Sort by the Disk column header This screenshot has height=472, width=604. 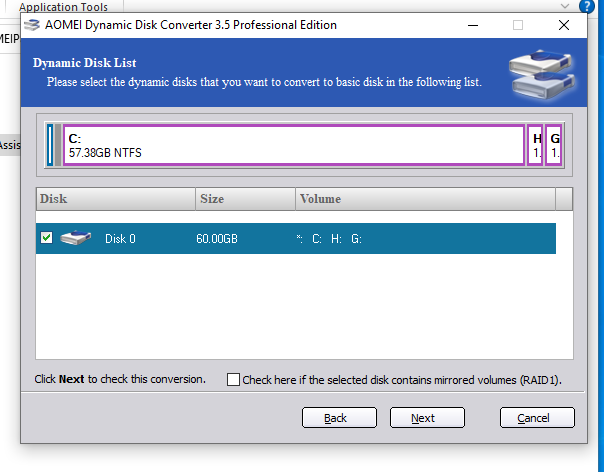pyautogui.click(x=116, y=199)
